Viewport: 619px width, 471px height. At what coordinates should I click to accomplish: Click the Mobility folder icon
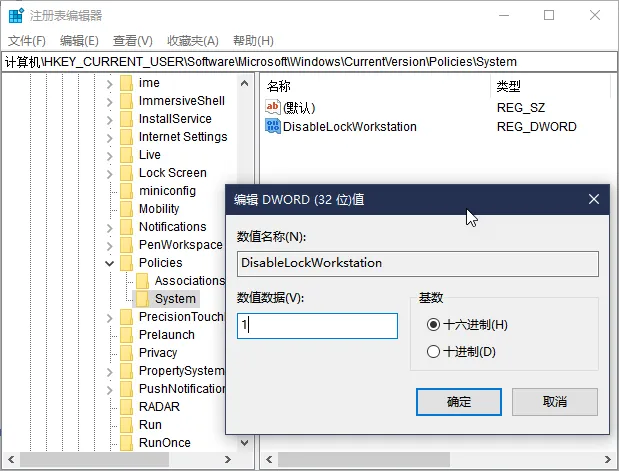[126, 209]
